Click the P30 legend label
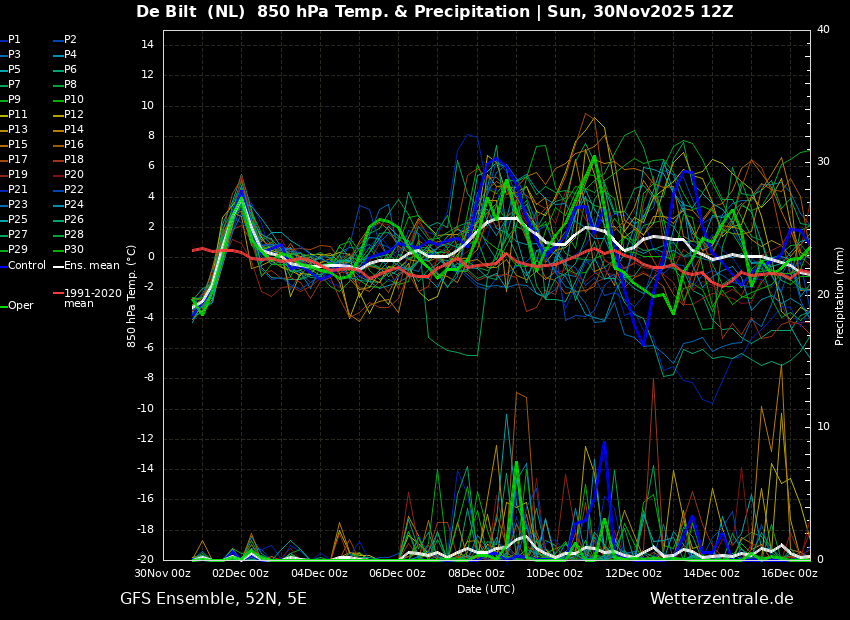This screenshot has width=850, height=620. (x=74, y=250)
